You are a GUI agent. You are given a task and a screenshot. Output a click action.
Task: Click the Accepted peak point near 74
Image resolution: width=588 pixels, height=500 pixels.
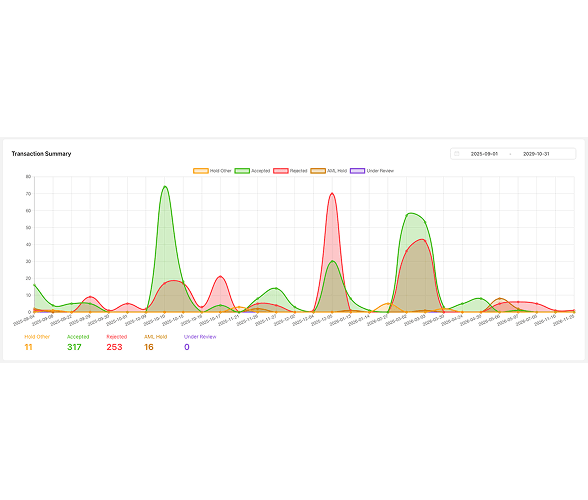[165, 187]
